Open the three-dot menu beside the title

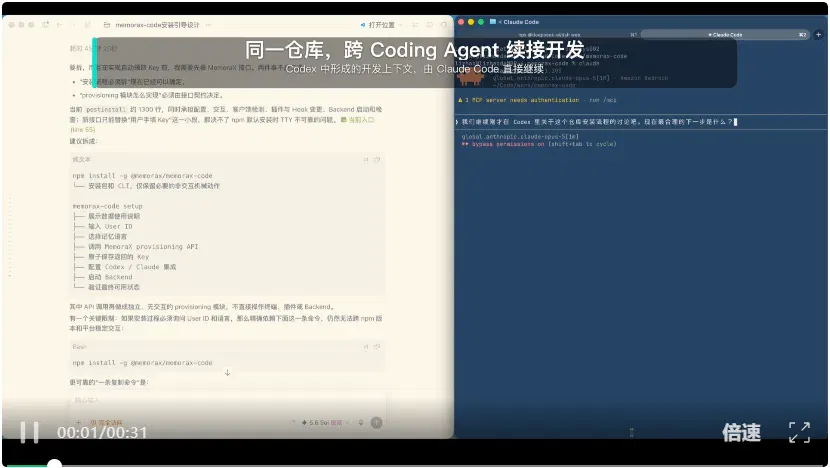[209, 25]
